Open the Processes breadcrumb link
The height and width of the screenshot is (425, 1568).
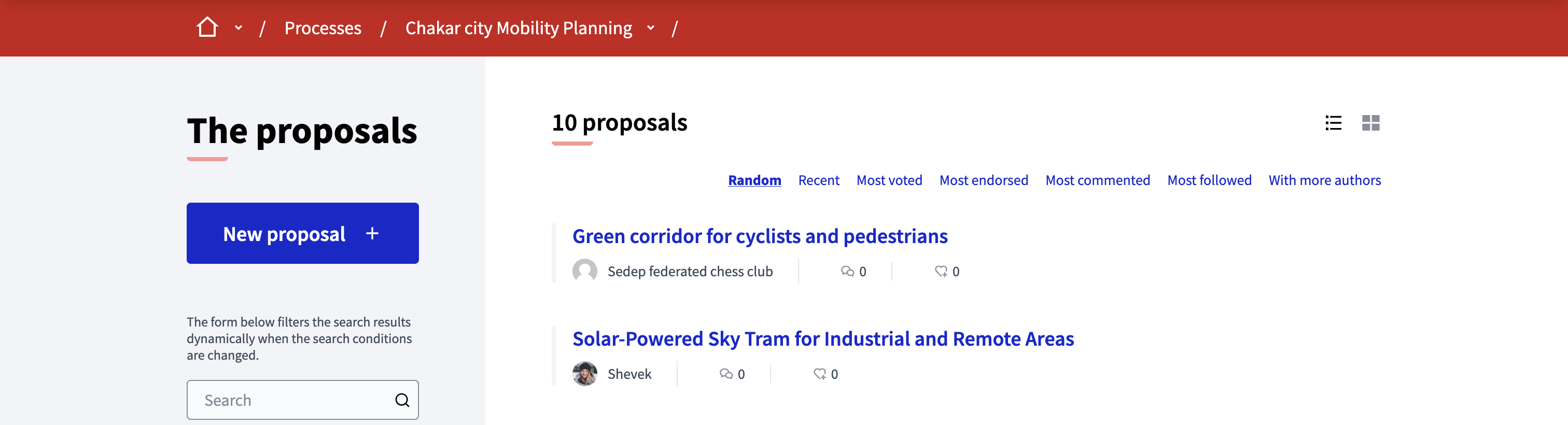click(x=323, y=28)
